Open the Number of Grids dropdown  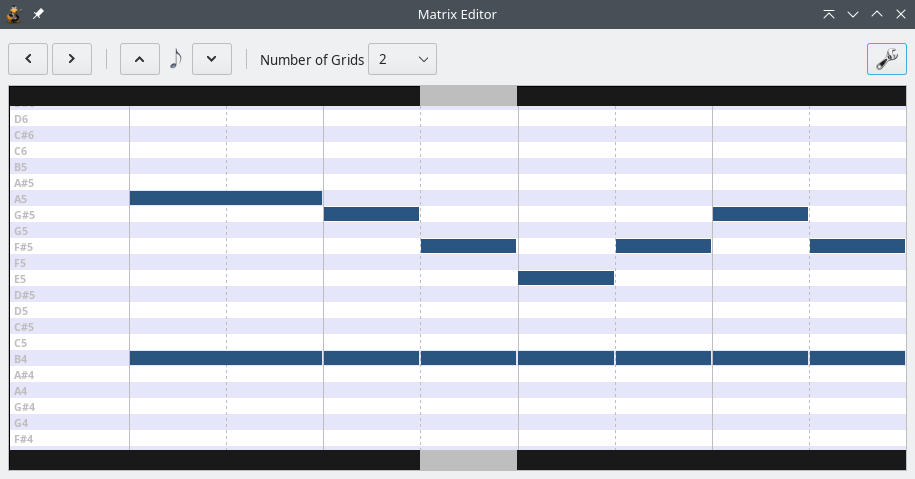click(402, 59)
